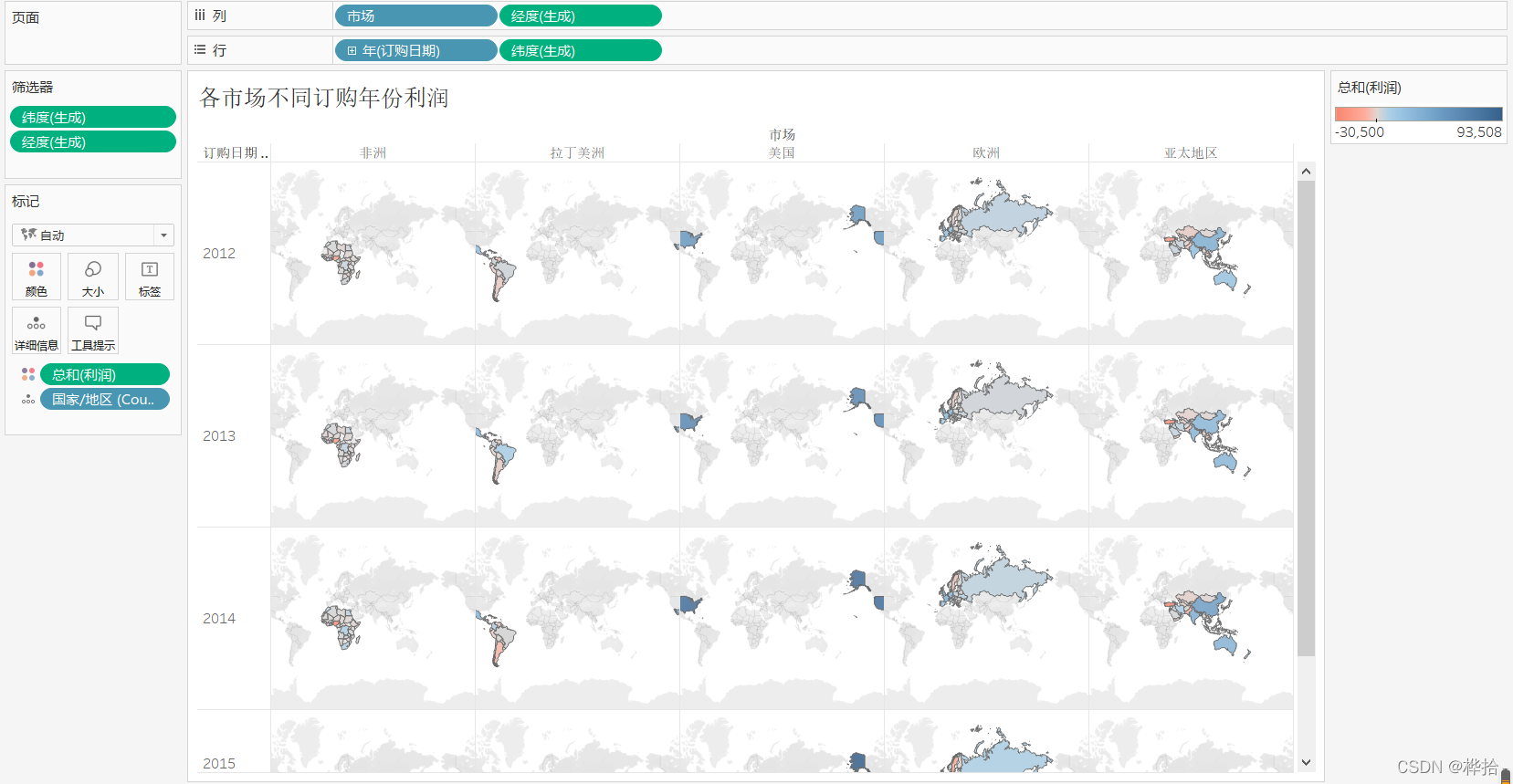
Task: Click the rows shelf icon
Action: click(200, 50)
